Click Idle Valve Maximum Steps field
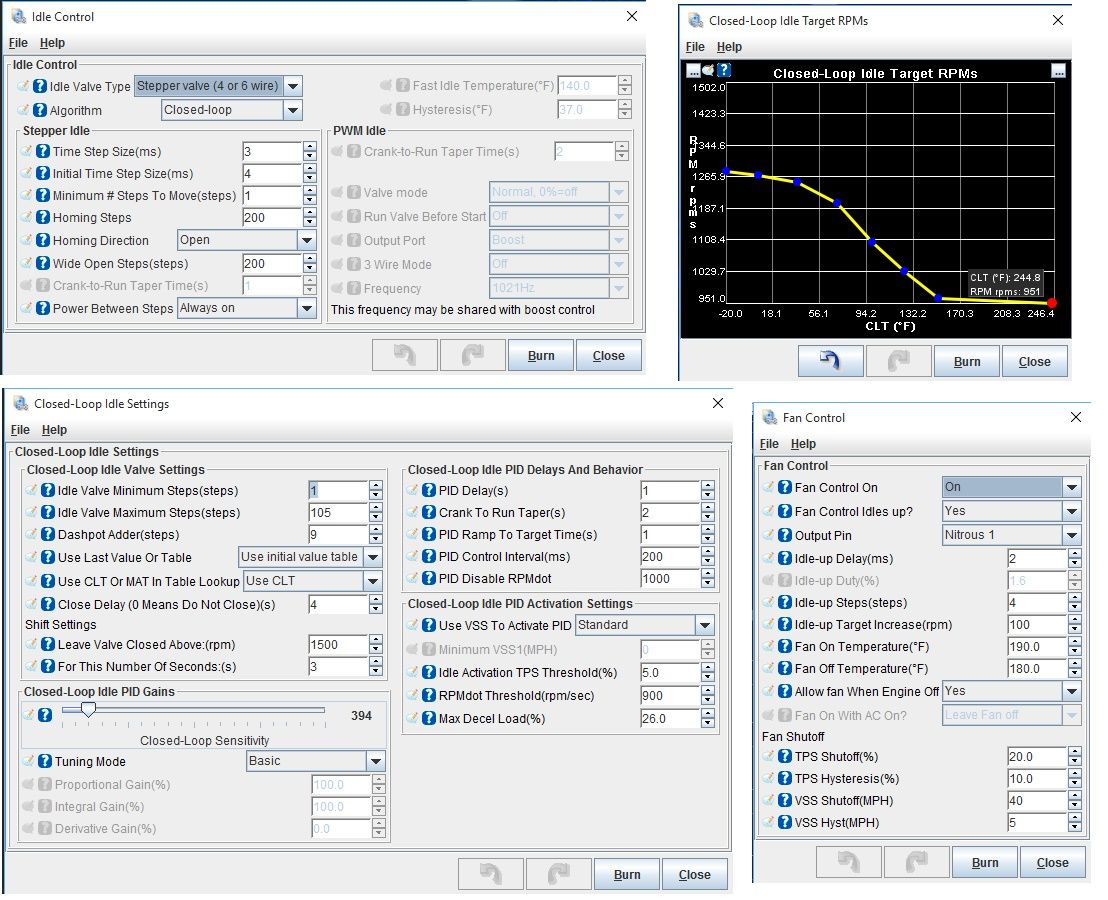The image size is (1108, 900). [338, 513]
